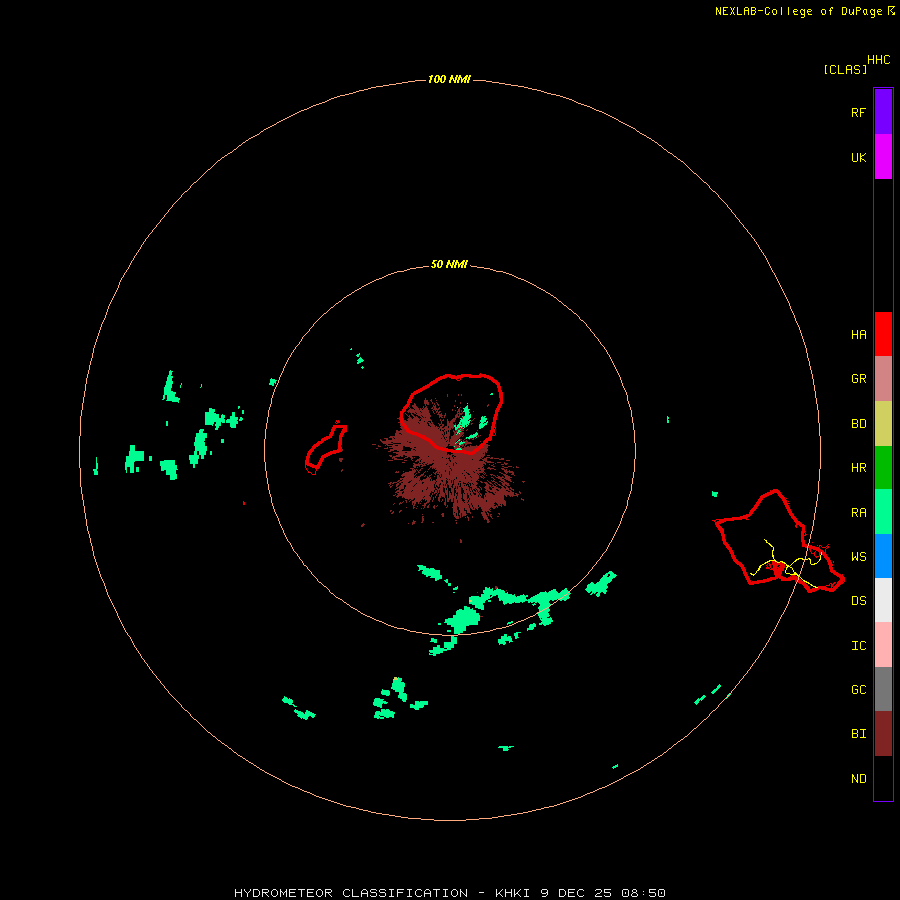This screenshot has height=900, width=900.
Task: Click the [CLAS] legend header
Action: pos(845,69)
